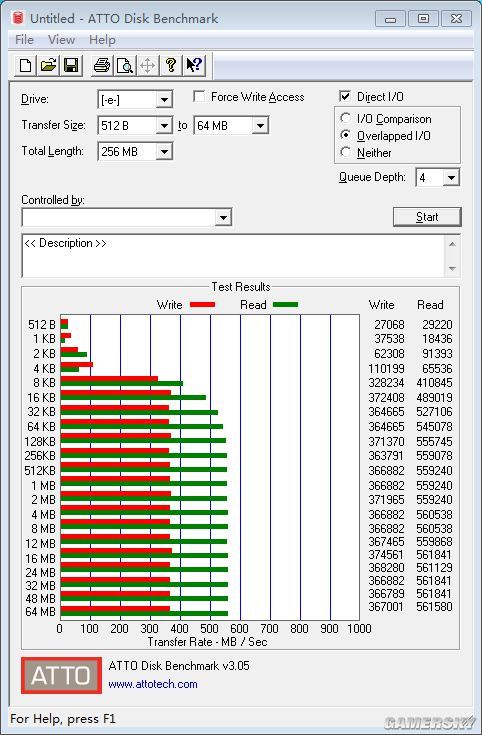Image resolution: width=482 pixels, height=735 pixels.
Task: Click the ATTO logo at the bottom
Action: tap(61, 675)
